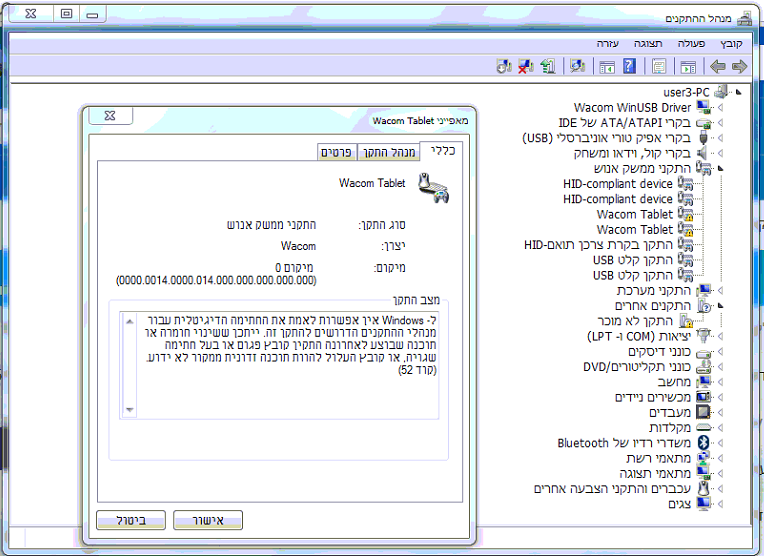Click the manufacturer value Wacom in dialog

tap(298, 246)
